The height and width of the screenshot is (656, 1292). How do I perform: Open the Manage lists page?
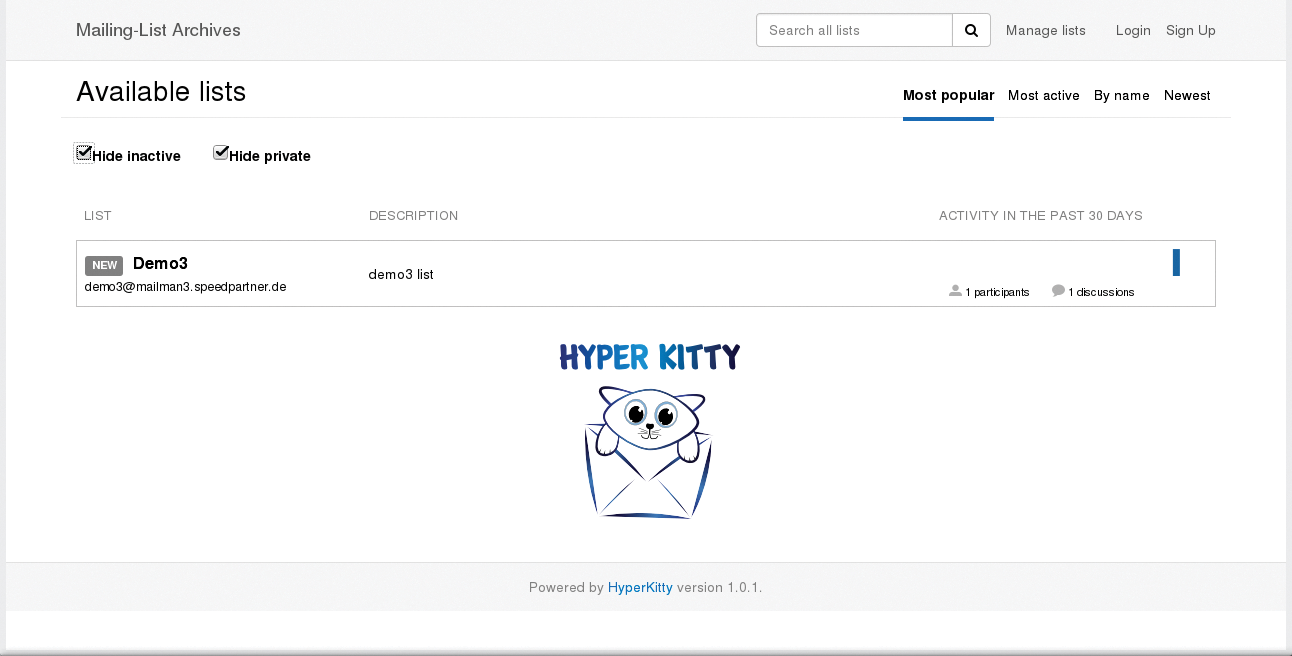pos(1046,30)
